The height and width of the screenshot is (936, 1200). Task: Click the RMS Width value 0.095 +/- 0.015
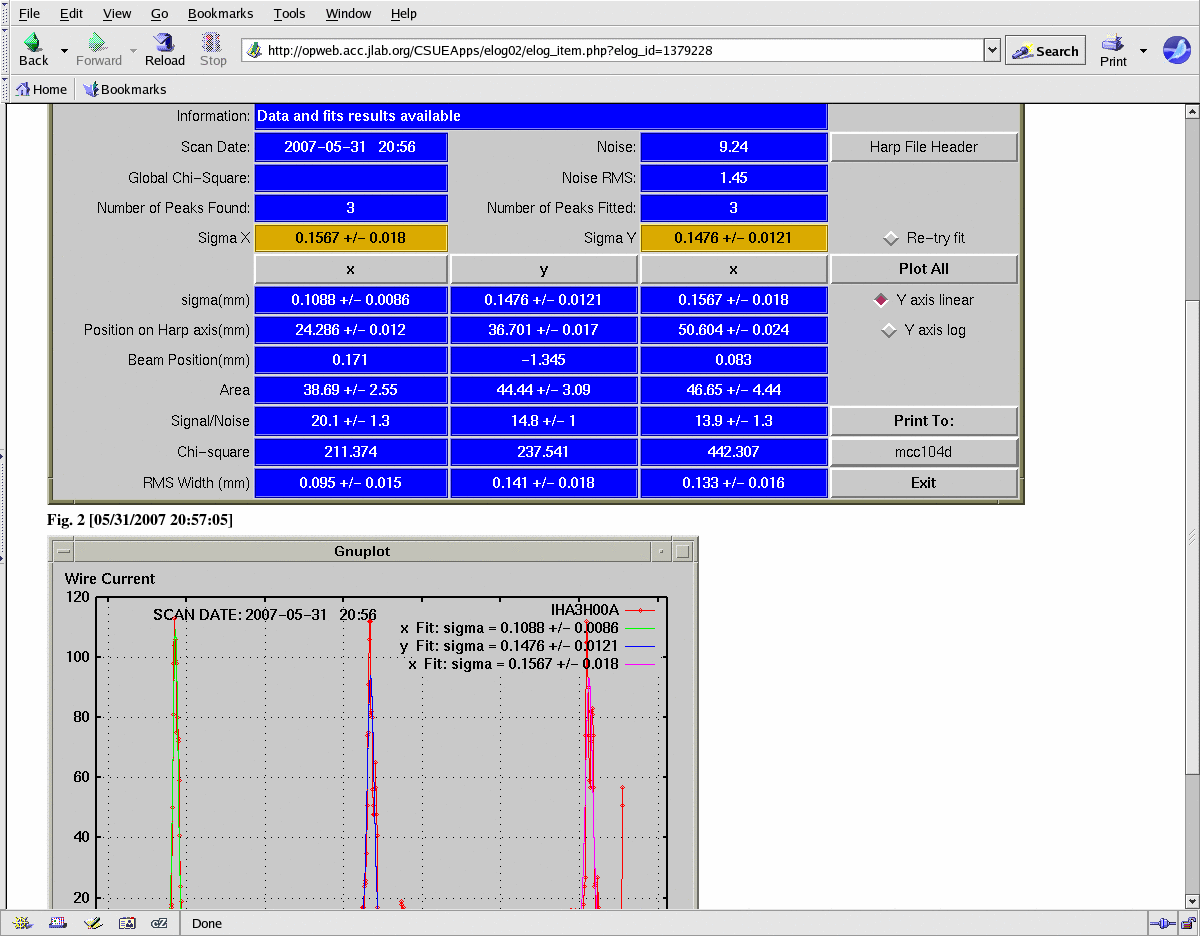[351, 483]
